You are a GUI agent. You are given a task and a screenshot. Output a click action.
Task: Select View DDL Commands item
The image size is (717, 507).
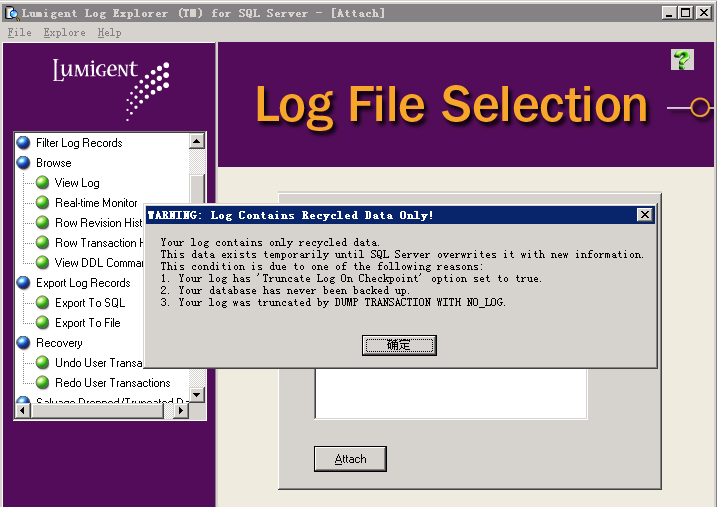tap(99, 263)
